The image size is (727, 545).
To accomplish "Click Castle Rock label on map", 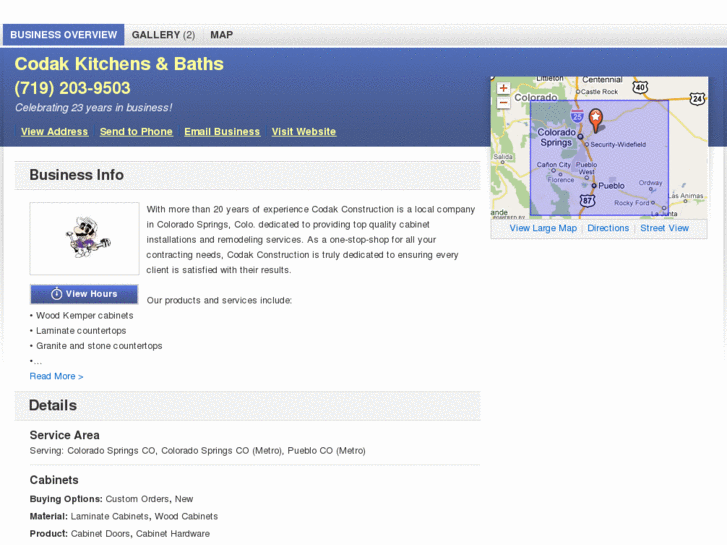I will click(x=599, y=92).
